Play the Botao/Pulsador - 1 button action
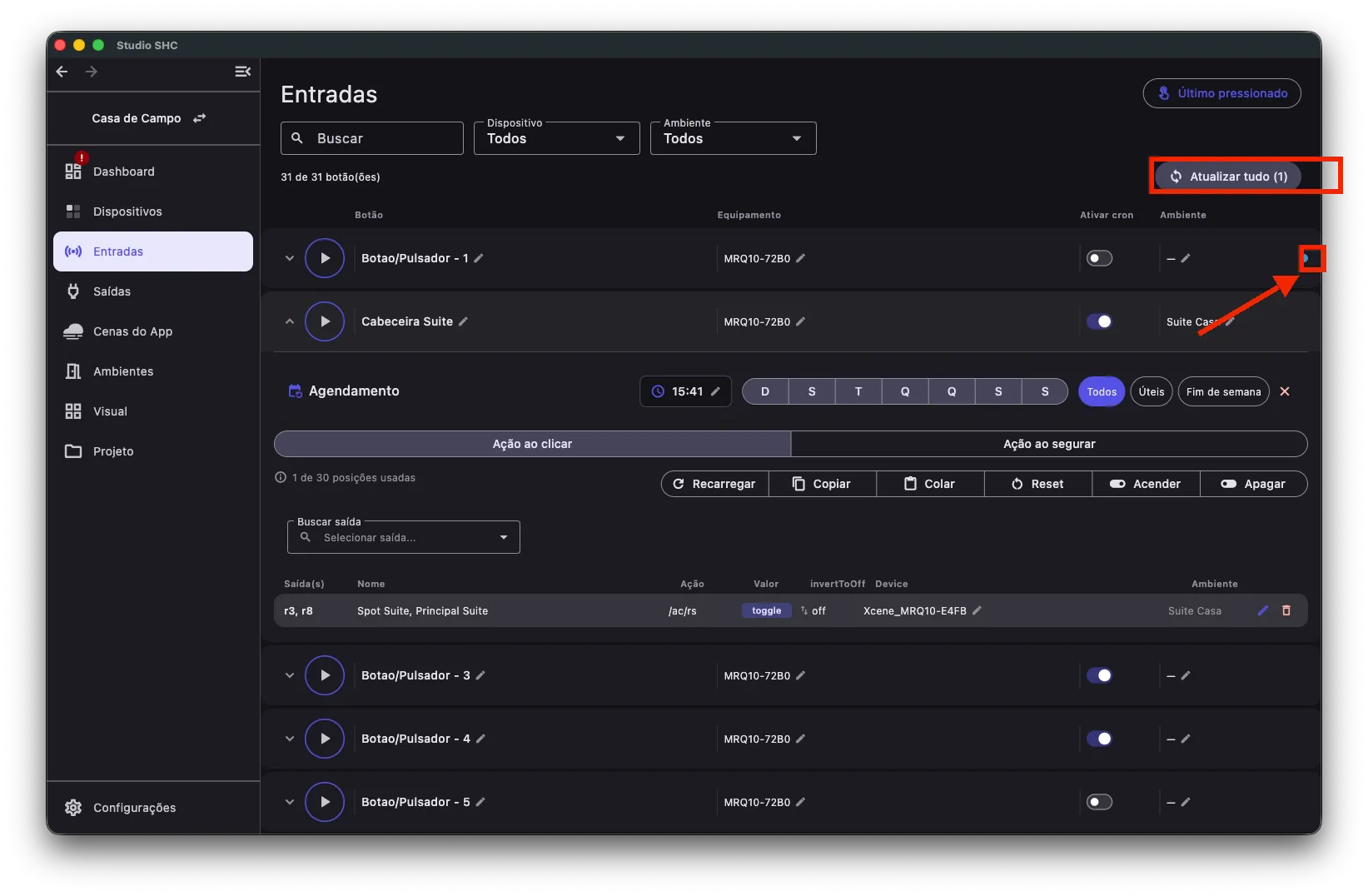The image size is (1368, 896). tap(325, 258)
